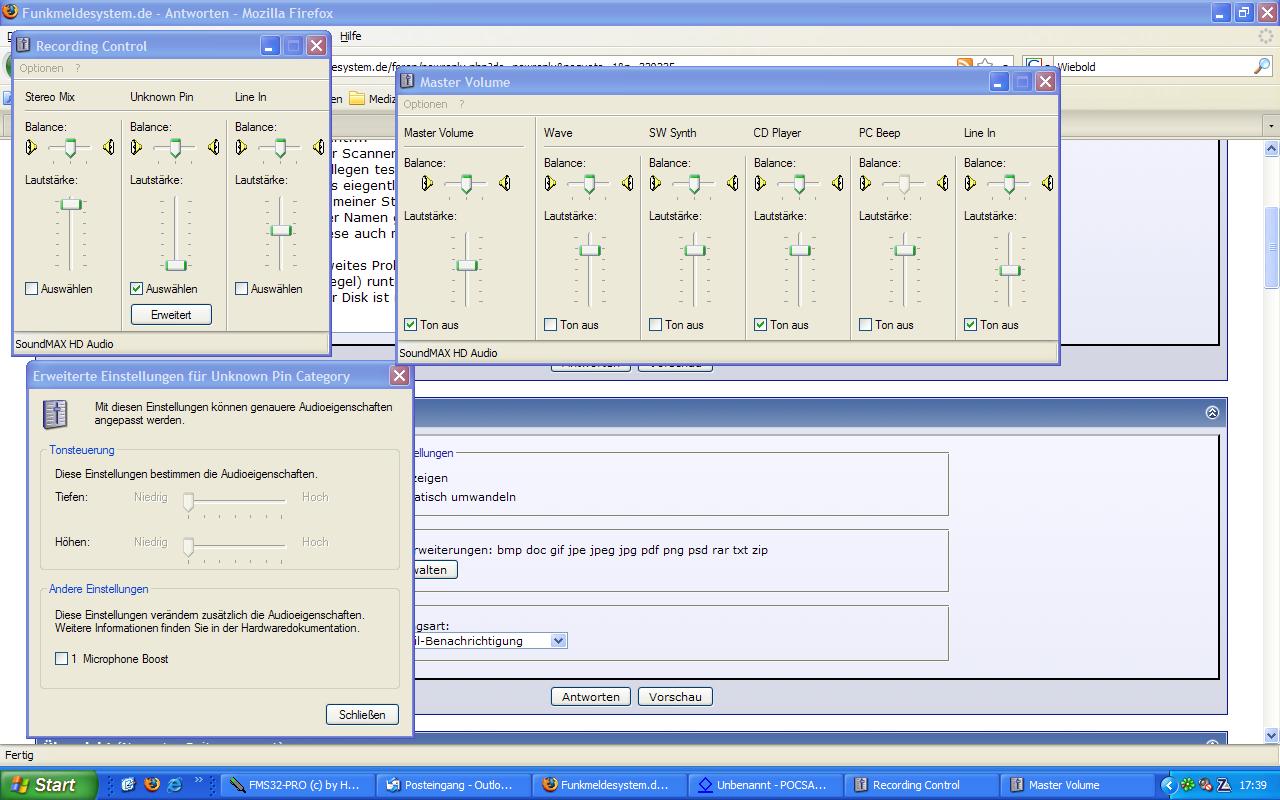Expand the hidden system tray icons arrow
Viewport: 1280px width, 800px height.
coord(1167,785)
